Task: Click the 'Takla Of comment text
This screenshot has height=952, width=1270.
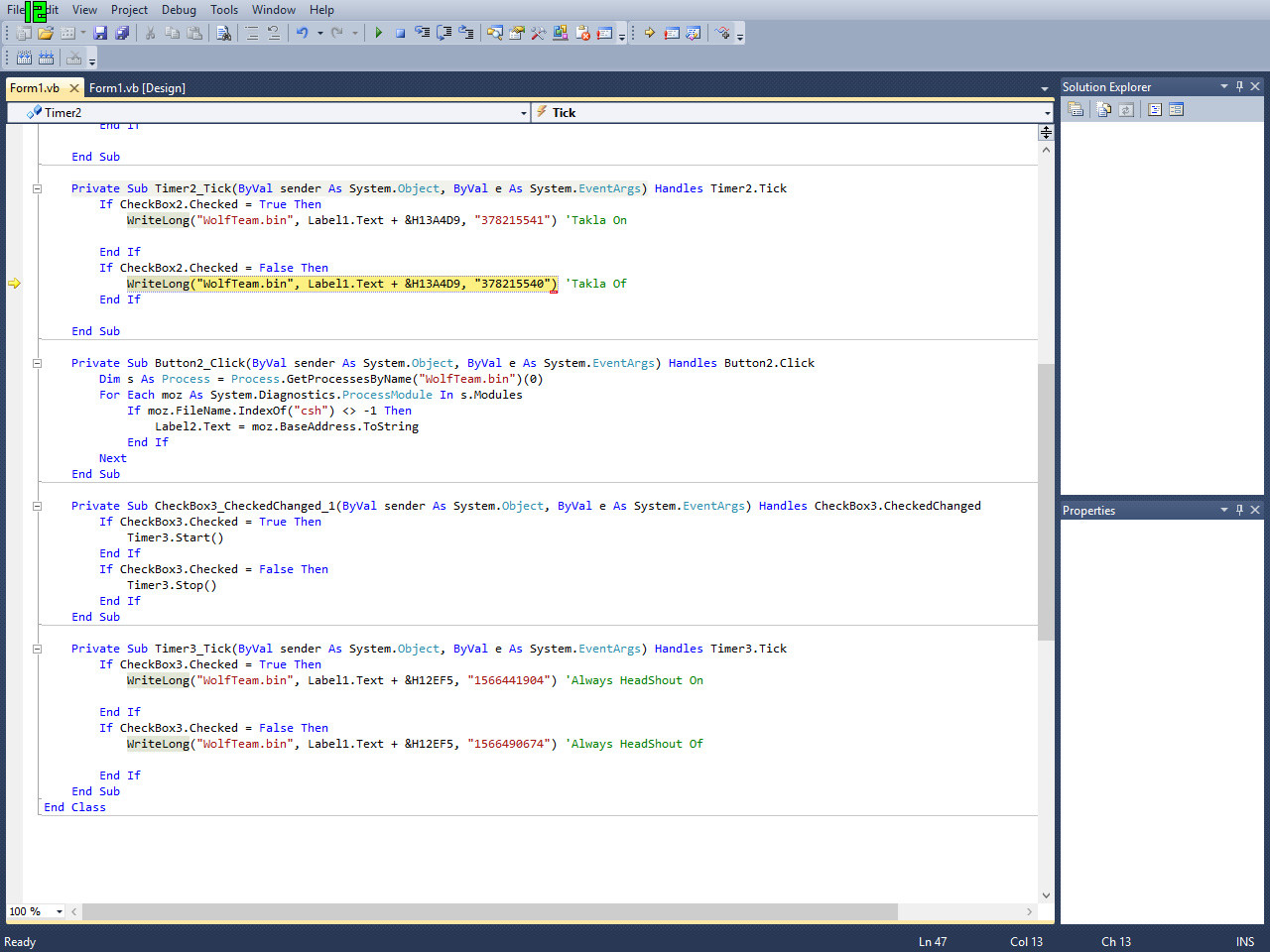Action: coord(596,284)
